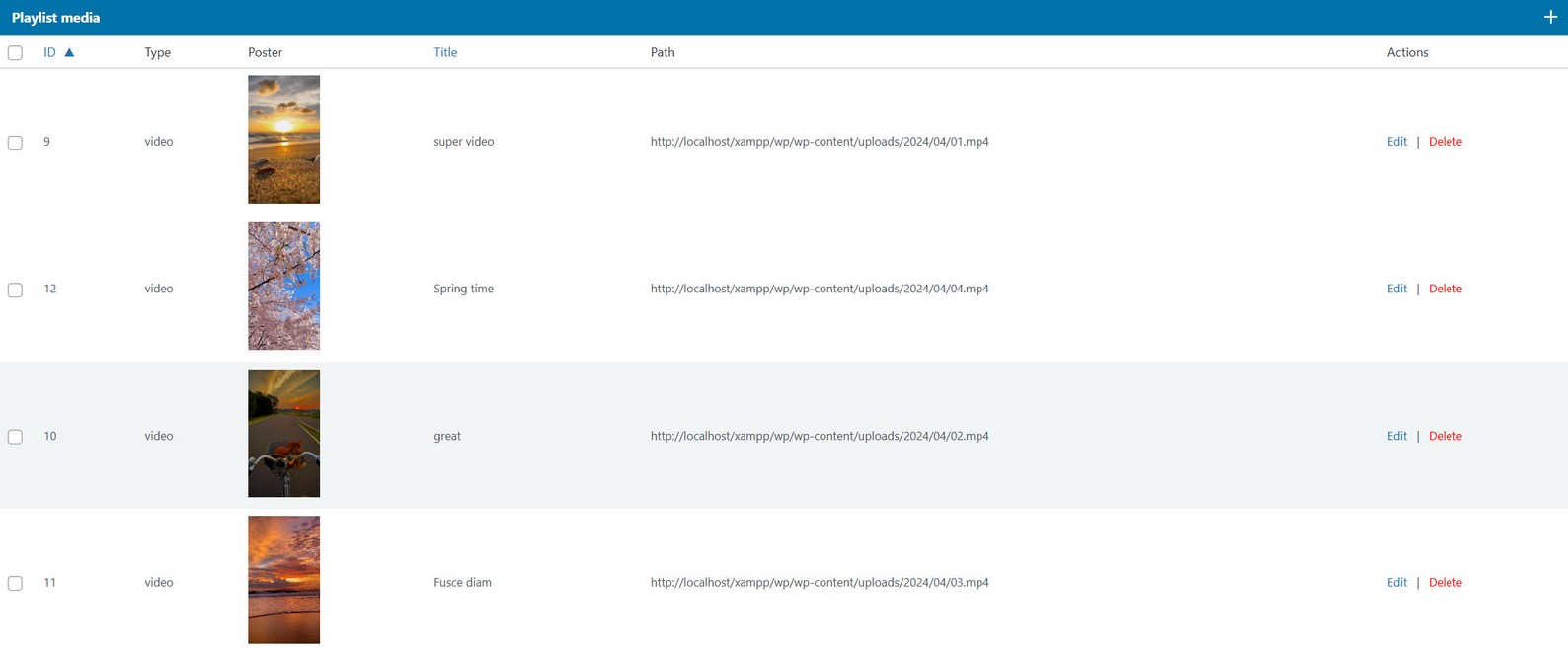Tick the checkbox for media ID 10

15,437
